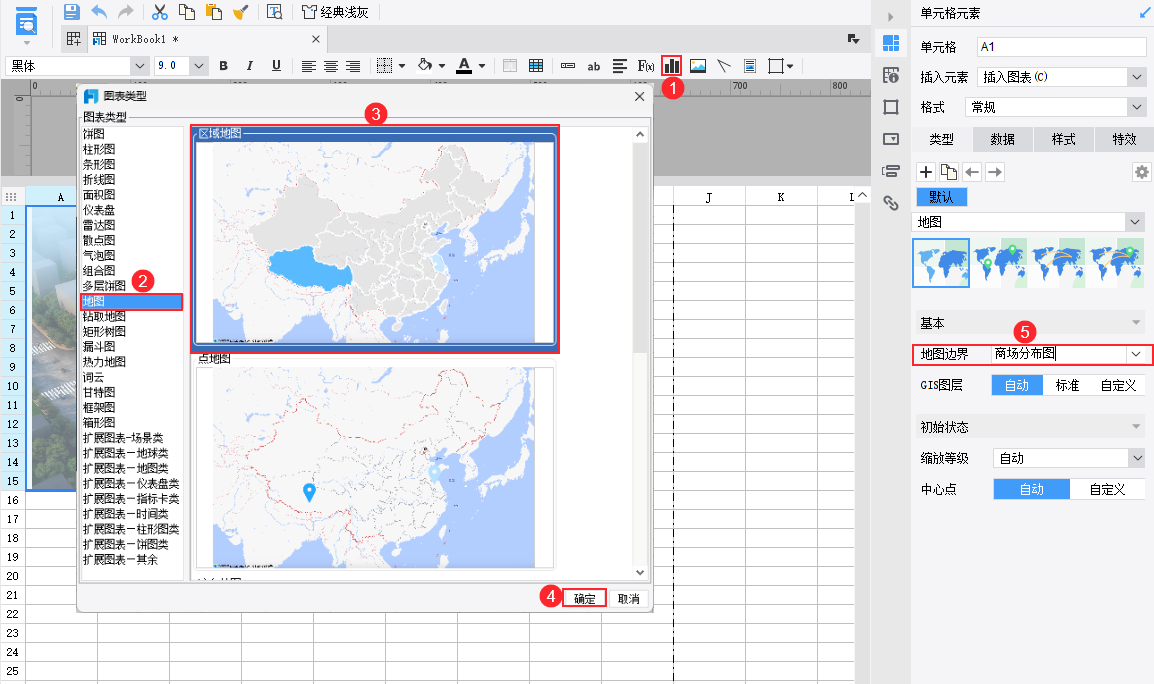
Task: Open the 格式 dropdown showing 常规
Action: 1136,106
